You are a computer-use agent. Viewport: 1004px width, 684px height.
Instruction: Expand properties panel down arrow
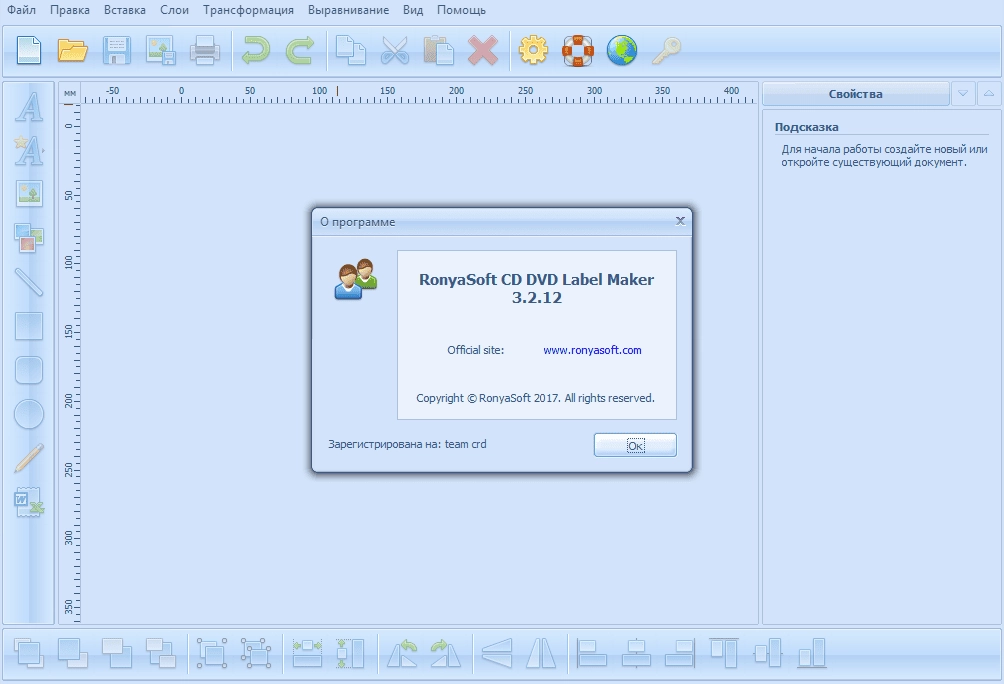[963, 94]
